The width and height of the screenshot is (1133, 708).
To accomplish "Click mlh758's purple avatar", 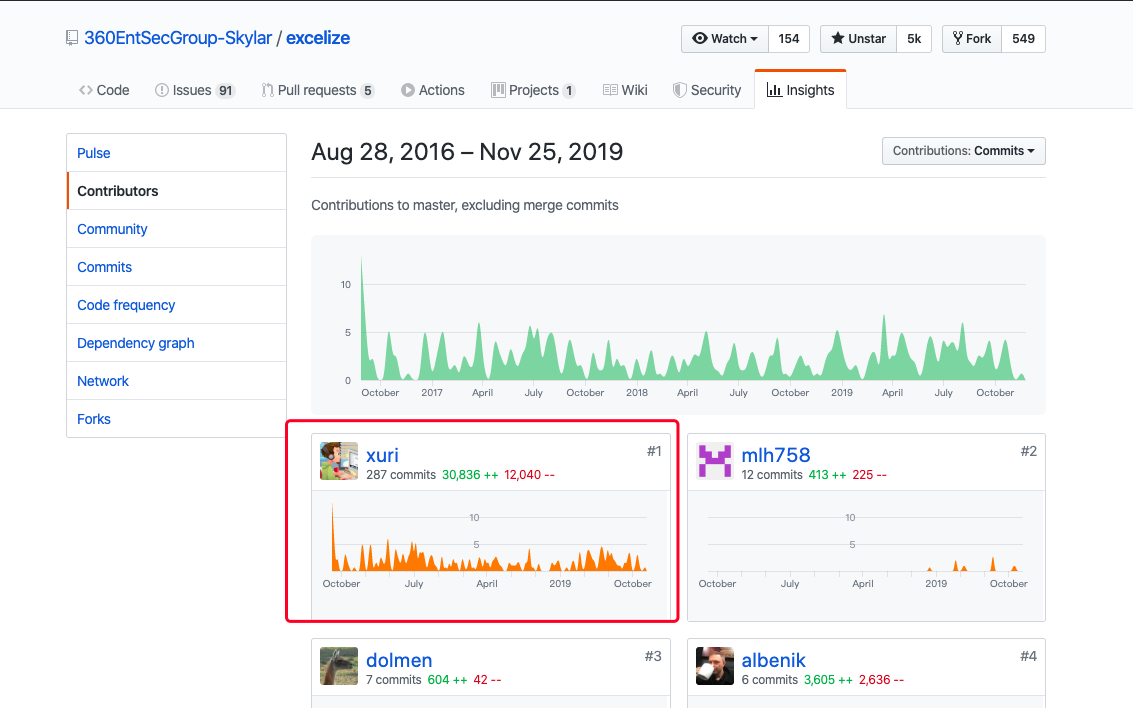I will click(715, 461).
